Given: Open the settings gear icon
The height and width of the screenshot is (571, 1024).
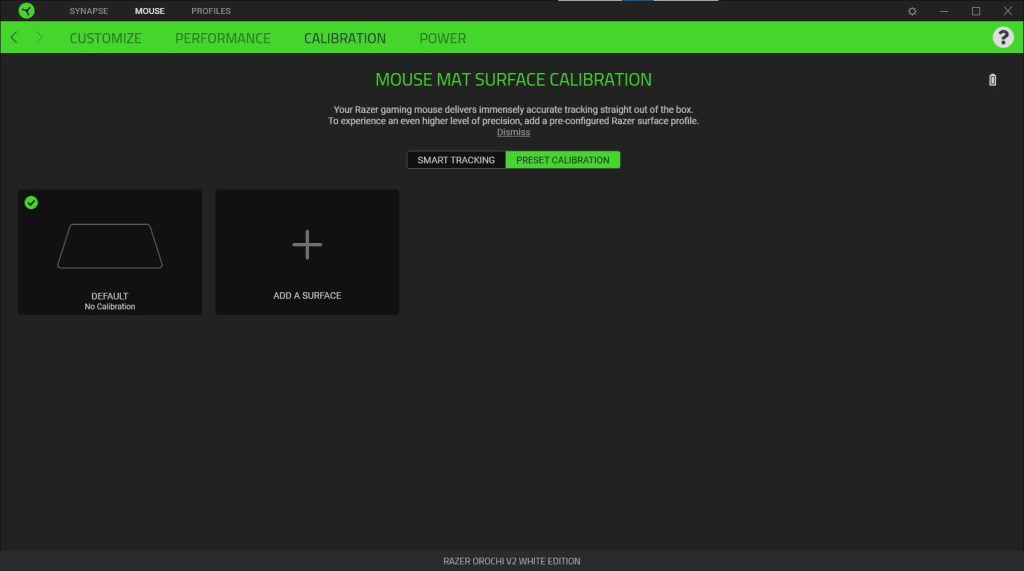Looking at the screenshot, I should click(x=912, y=11).
